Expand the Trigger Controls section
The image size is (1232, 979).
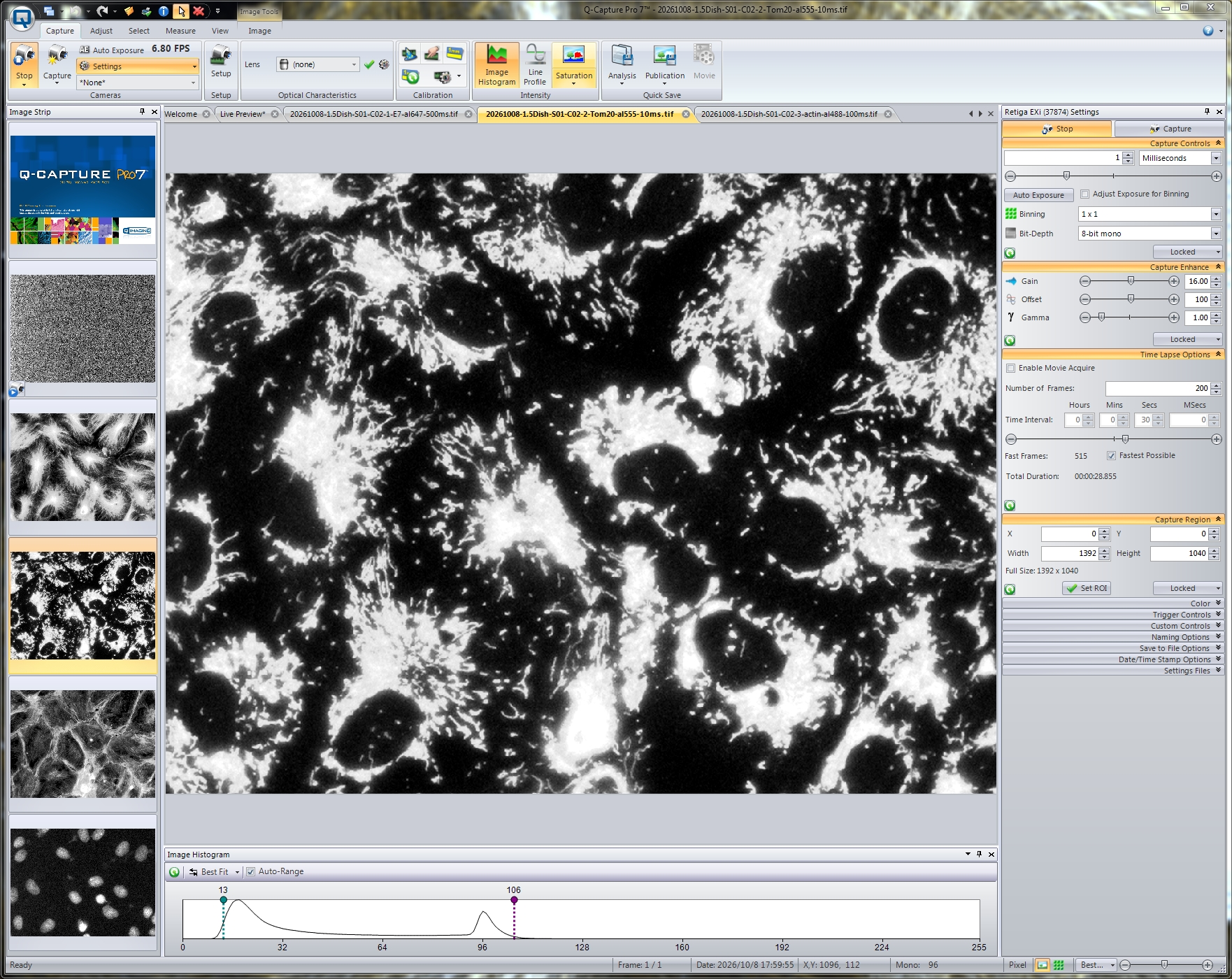coord(1112,615)
